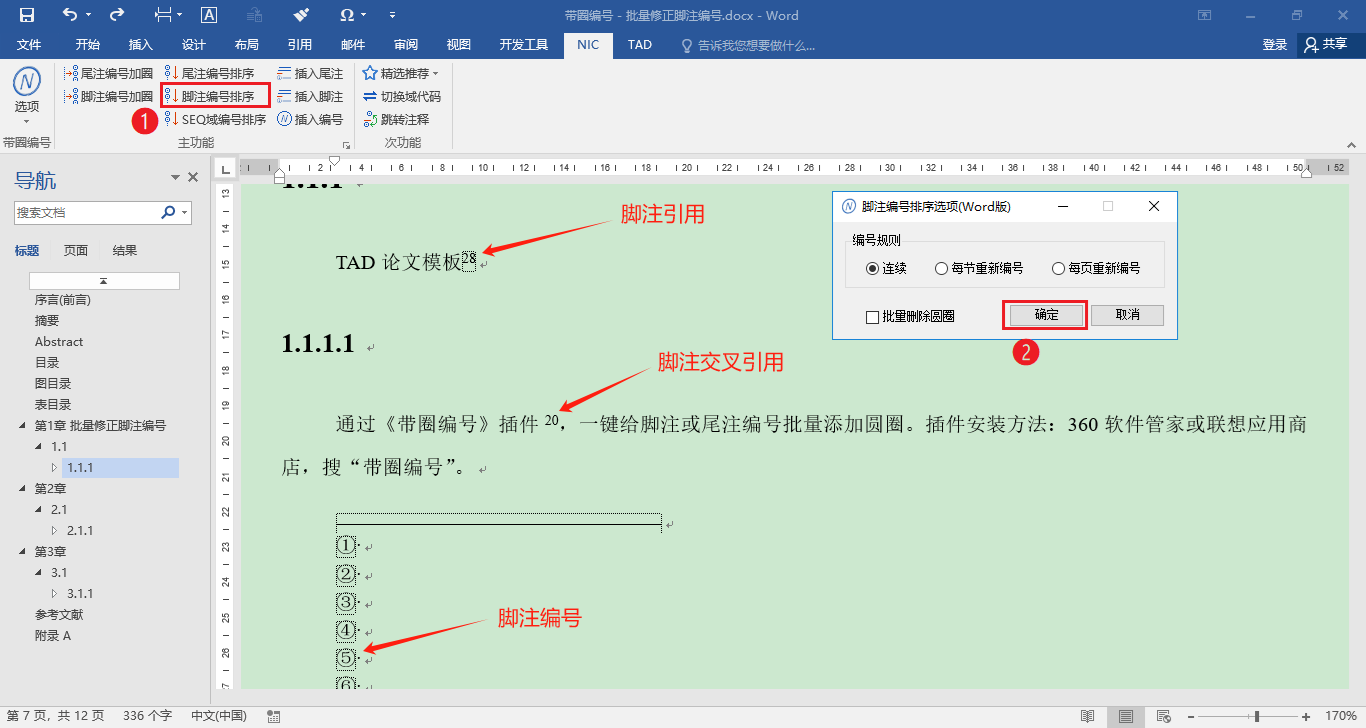Click the 取消 button in the dialog
Screen dimensions: 1366x728
[1127, 314]
